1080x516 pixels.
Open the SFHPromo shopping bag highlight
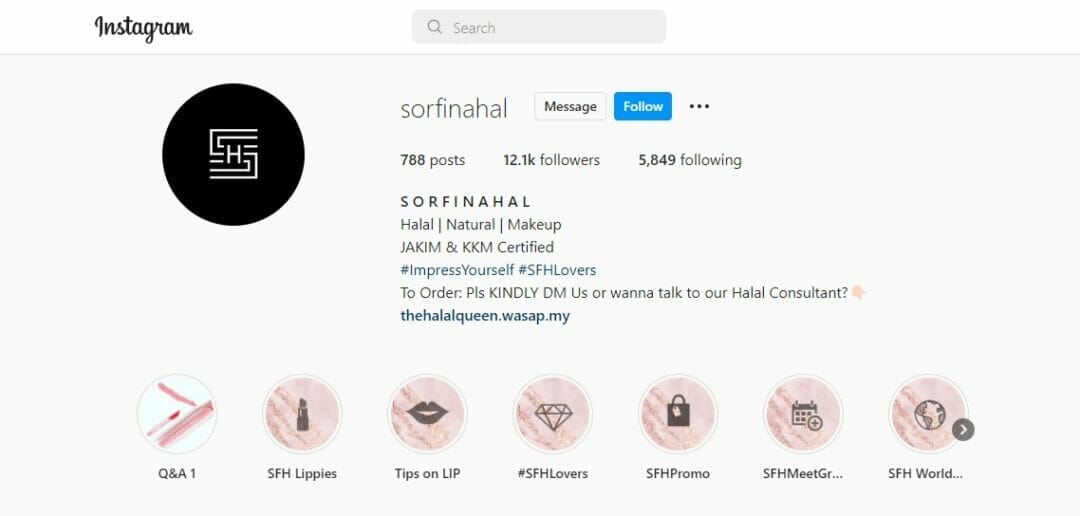(678, 414)
